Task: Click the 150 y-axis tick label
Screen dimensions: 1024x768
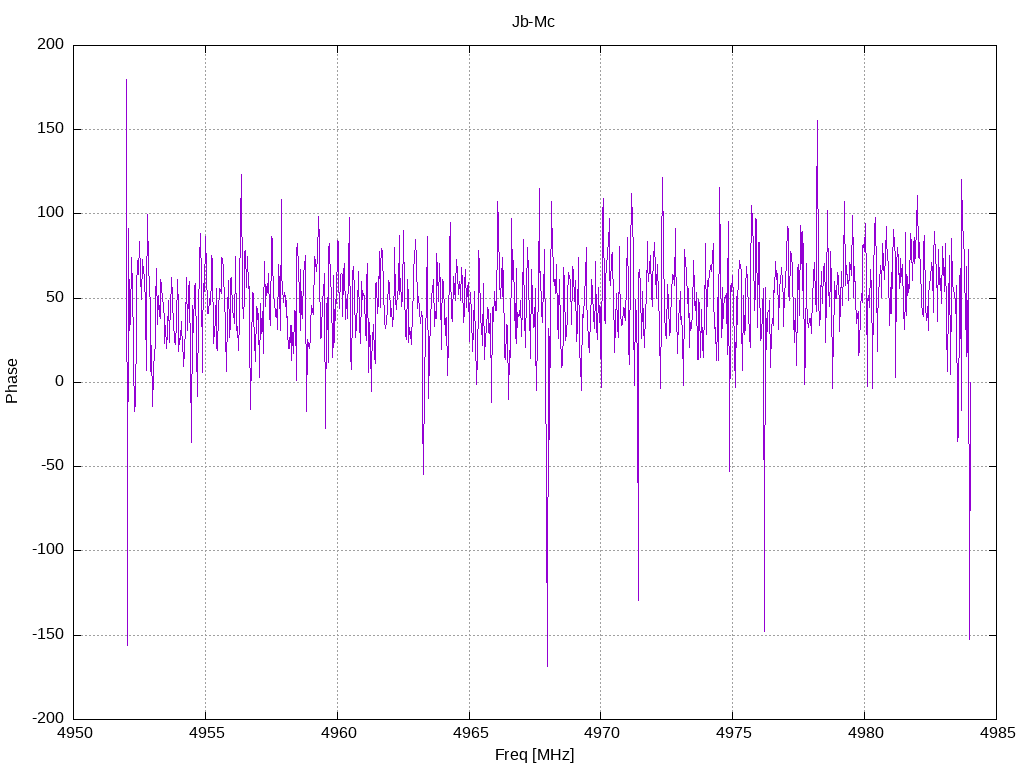Action: tap(51, 129)
